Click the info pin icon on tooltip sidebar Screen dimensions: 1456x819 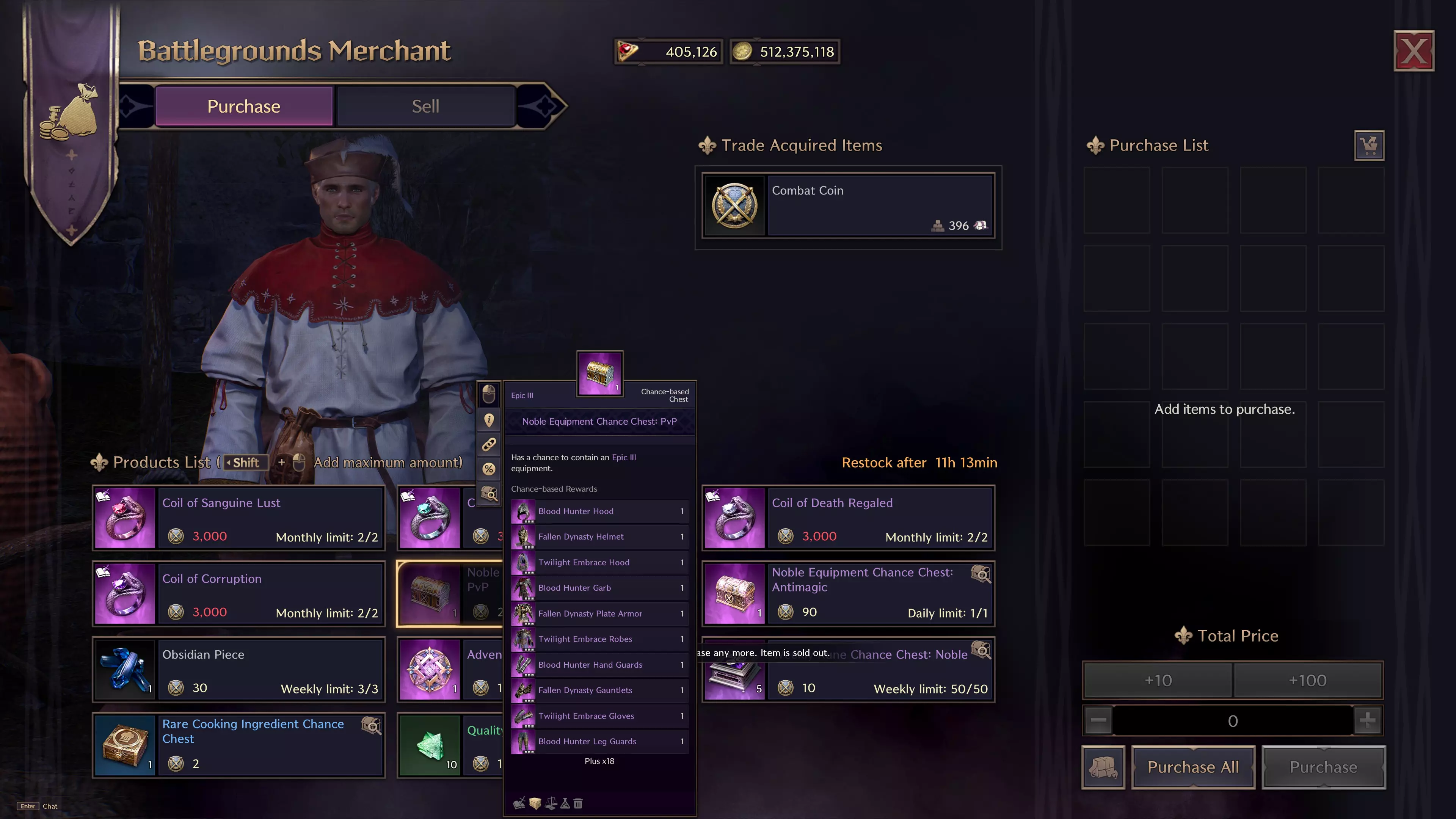[489, 420]
